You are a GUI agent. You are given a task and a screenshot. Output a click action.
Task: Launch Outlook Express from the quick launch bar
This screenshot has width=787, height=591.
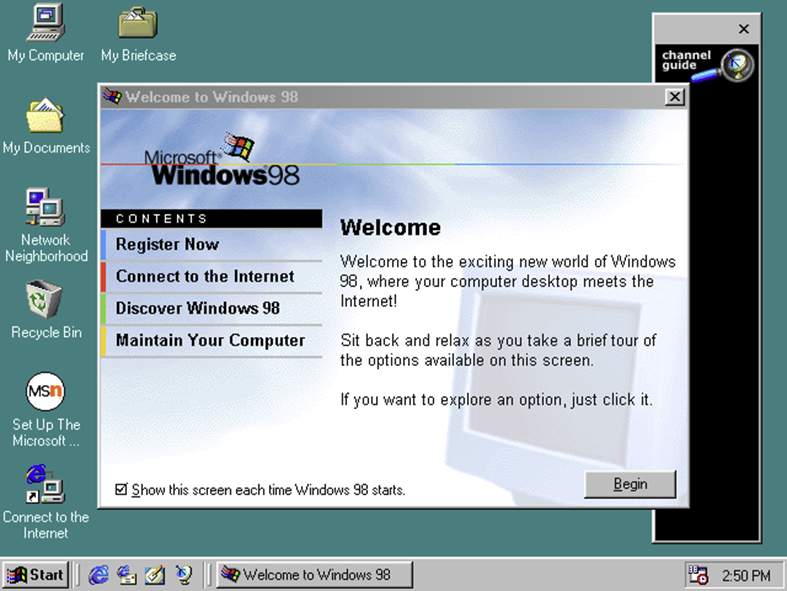tap(127, 574)
